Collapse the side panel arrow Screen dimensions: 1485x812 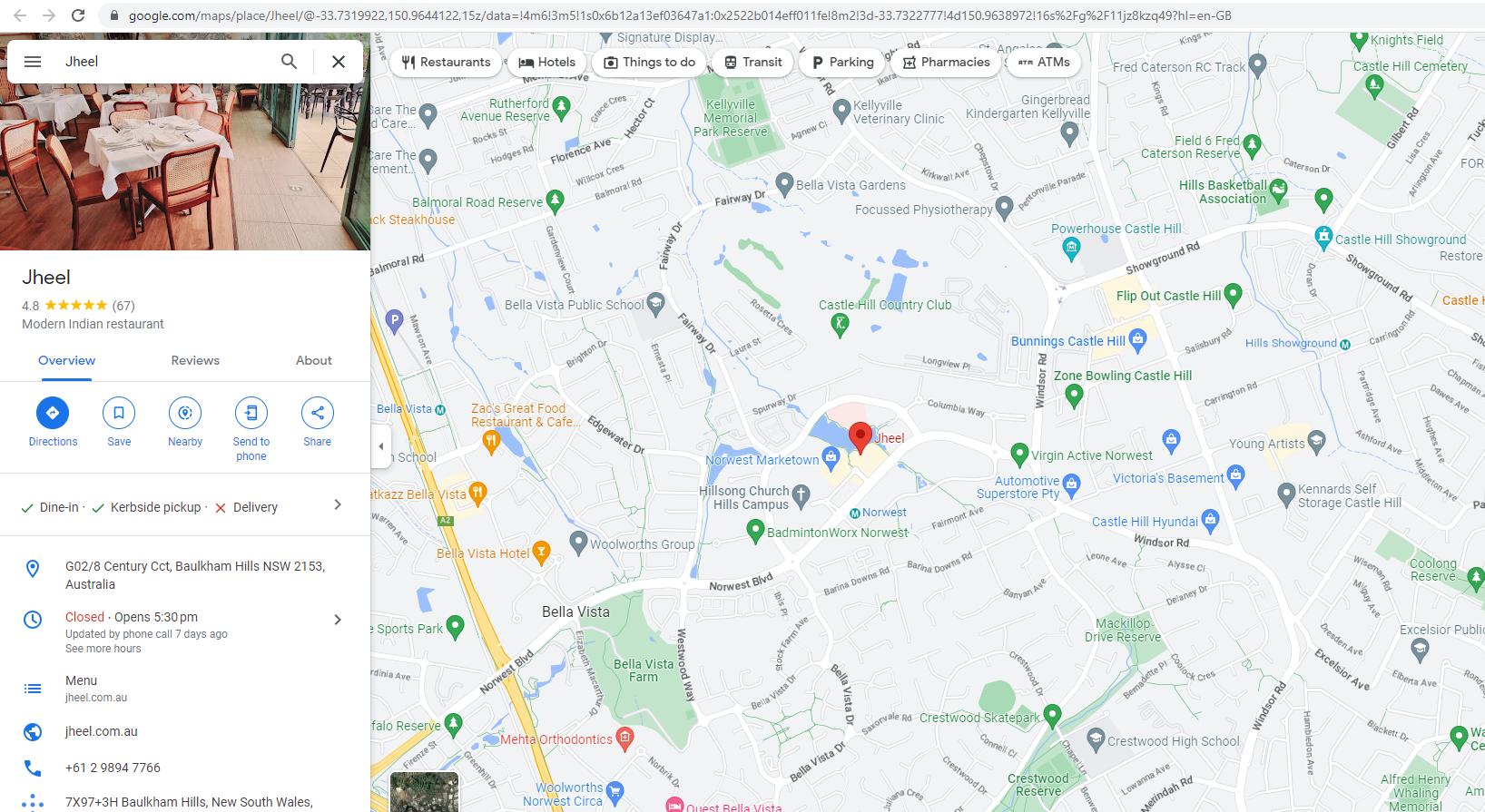[381, 446]
